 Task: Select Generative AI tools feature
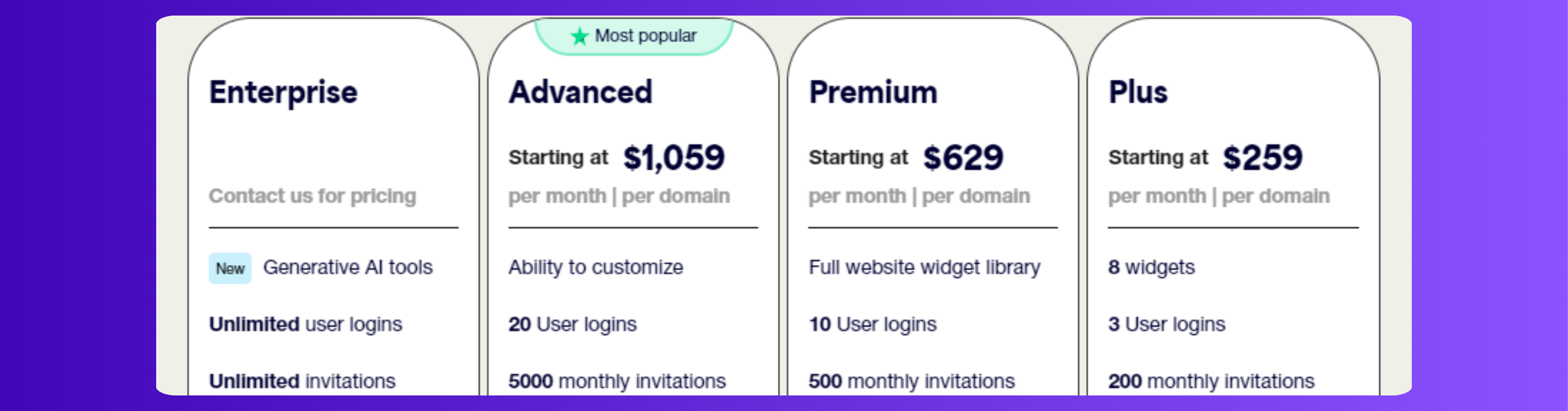click(x=348, y=267)
